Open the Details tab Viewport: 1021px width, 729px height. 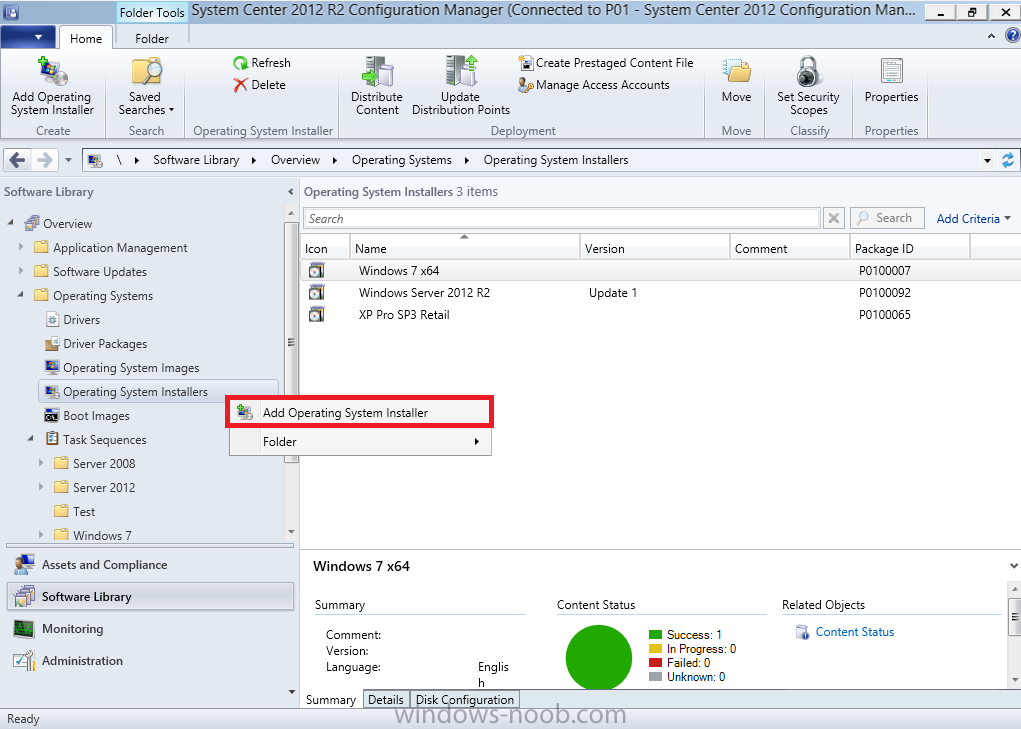[x=386, y=699]
